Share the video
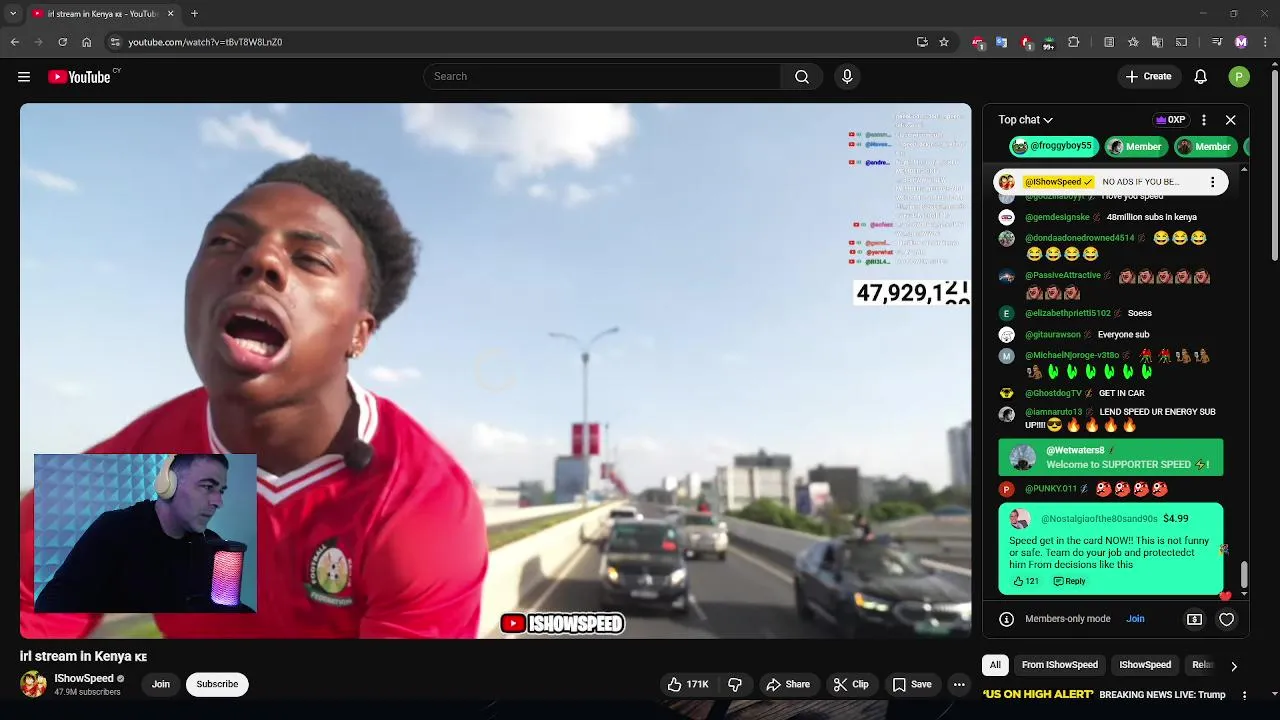Viewport: 1280px width, 720px height. tap(788, 685)
